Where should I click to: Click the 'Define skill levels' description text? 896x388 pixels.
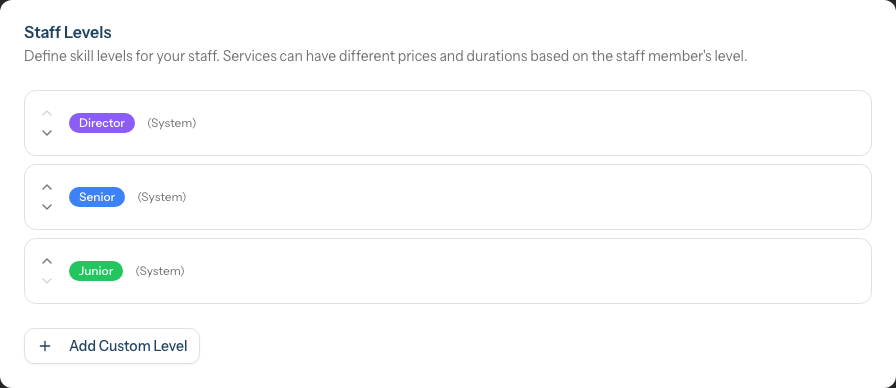click(x=386, y=57)
